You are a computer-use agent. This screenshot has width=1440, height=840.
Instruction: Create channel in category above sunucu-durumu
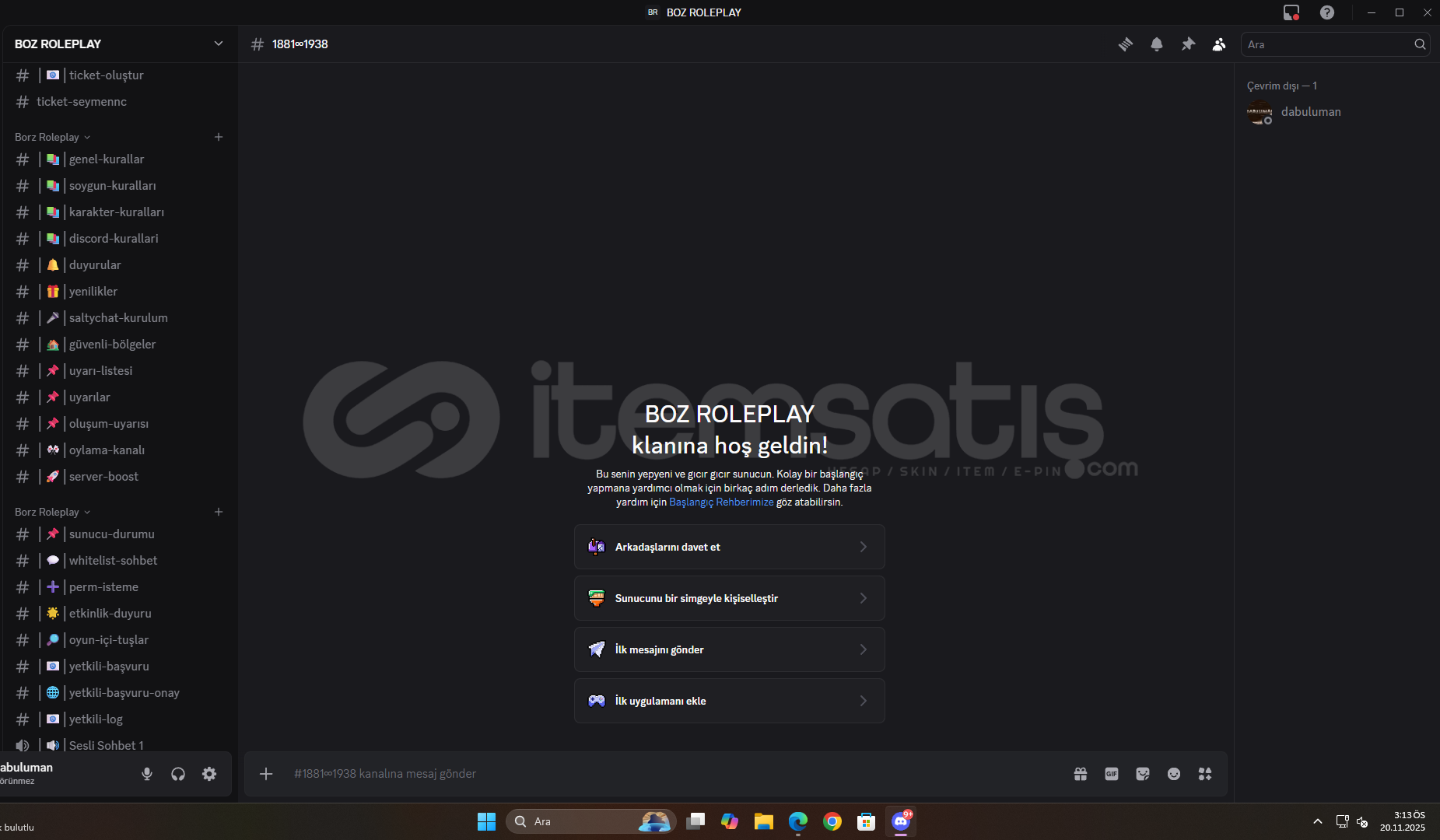point(219,512)
